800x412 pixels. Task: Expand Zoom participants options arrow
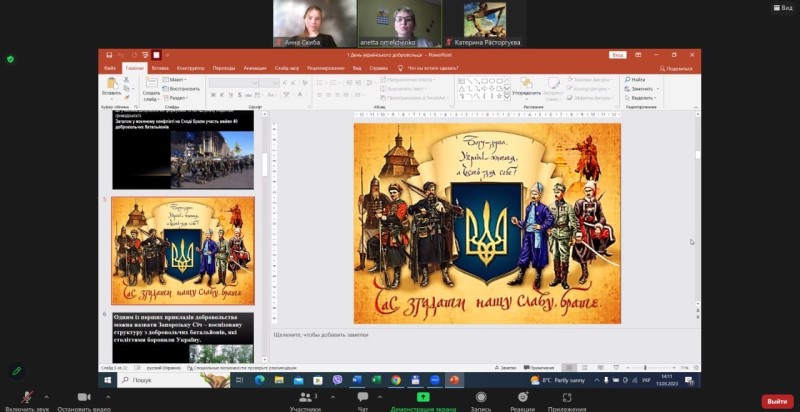333,397
